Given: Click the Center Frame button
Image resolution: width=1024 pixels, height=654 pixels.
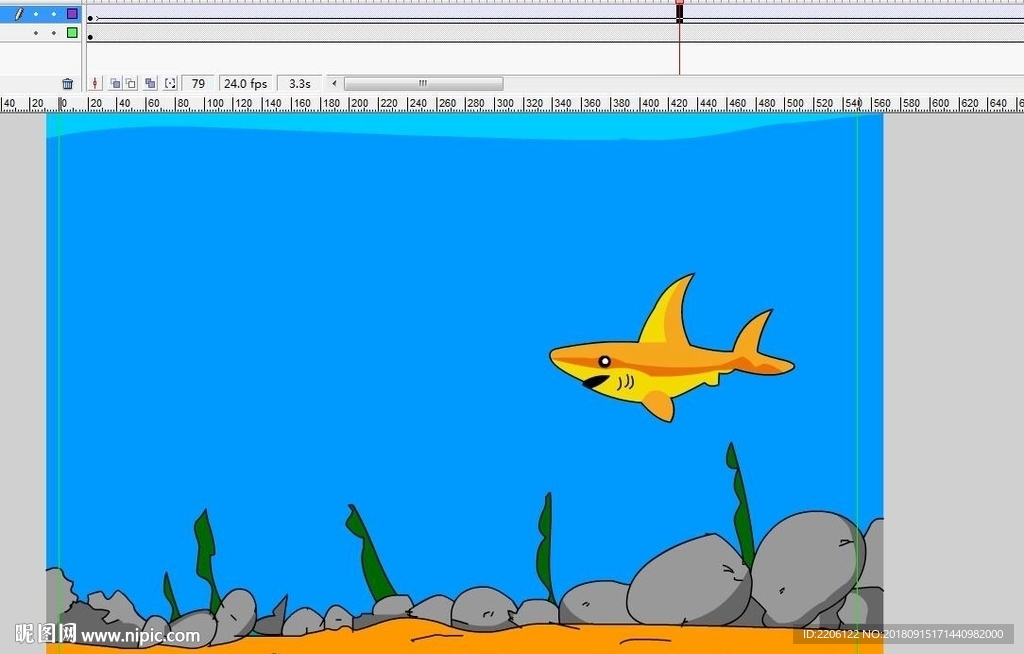Looking at the screenshot, I should tap(95, 84).
